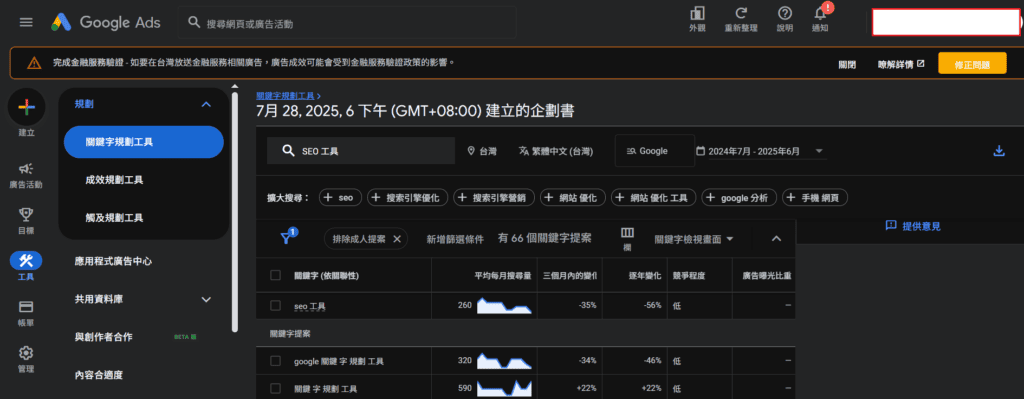Click 瞭解詳情 link in banner
The image size is (1024, 399).
901,64
